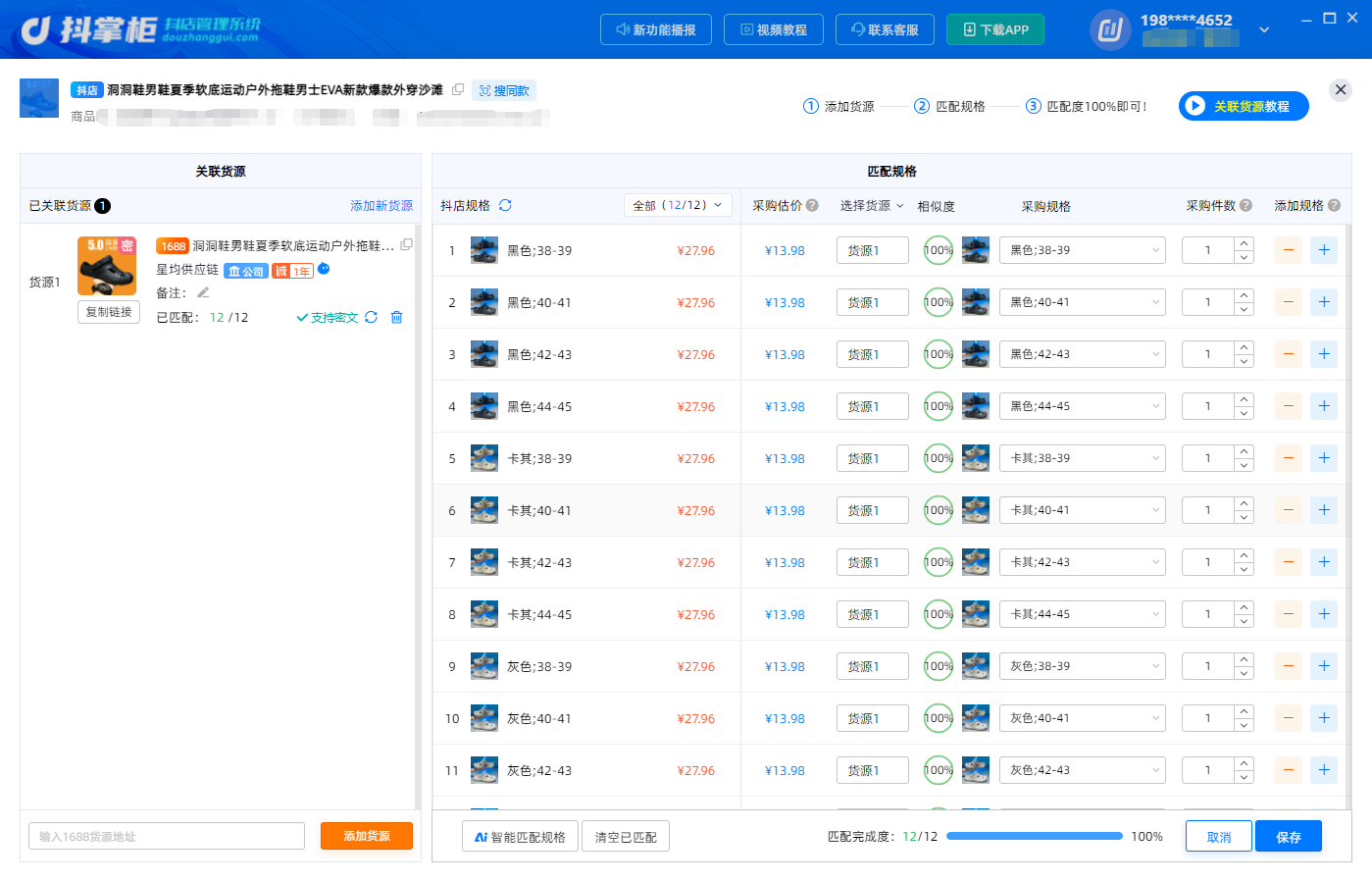
Task: Remove spec from row 黑色;40-41 with minus
Action: click(1289, 302)
